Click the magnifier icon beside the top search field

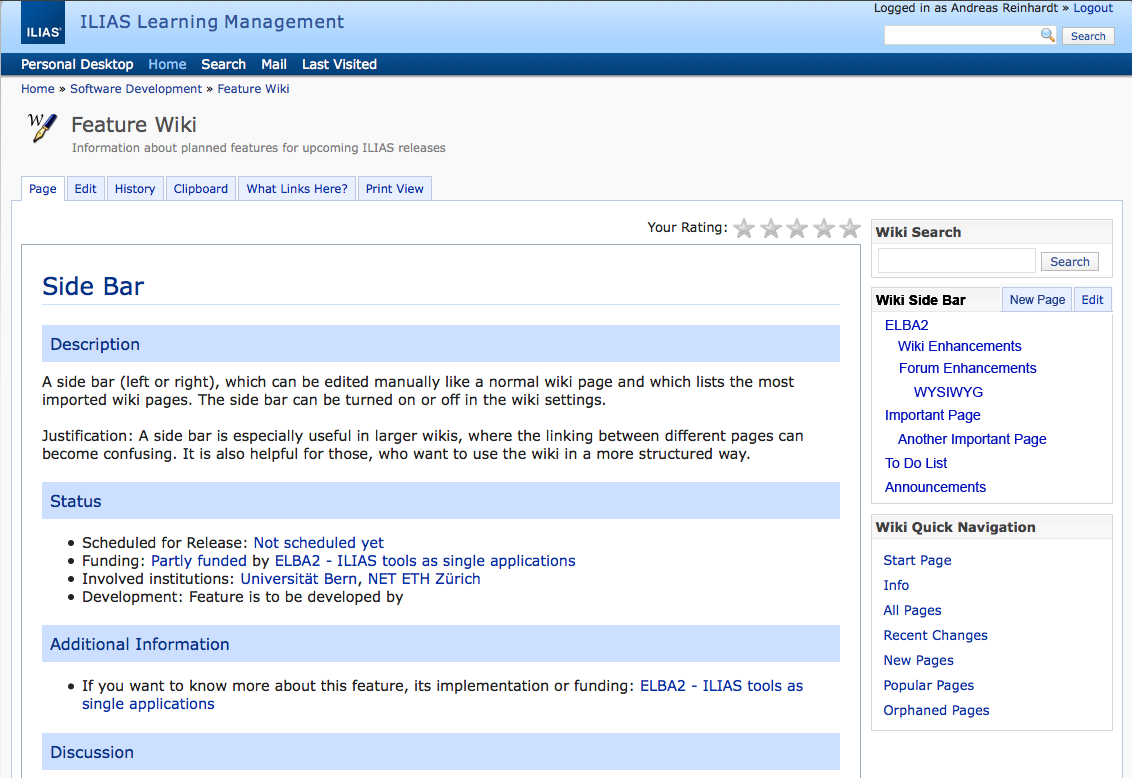(1047, 35)
